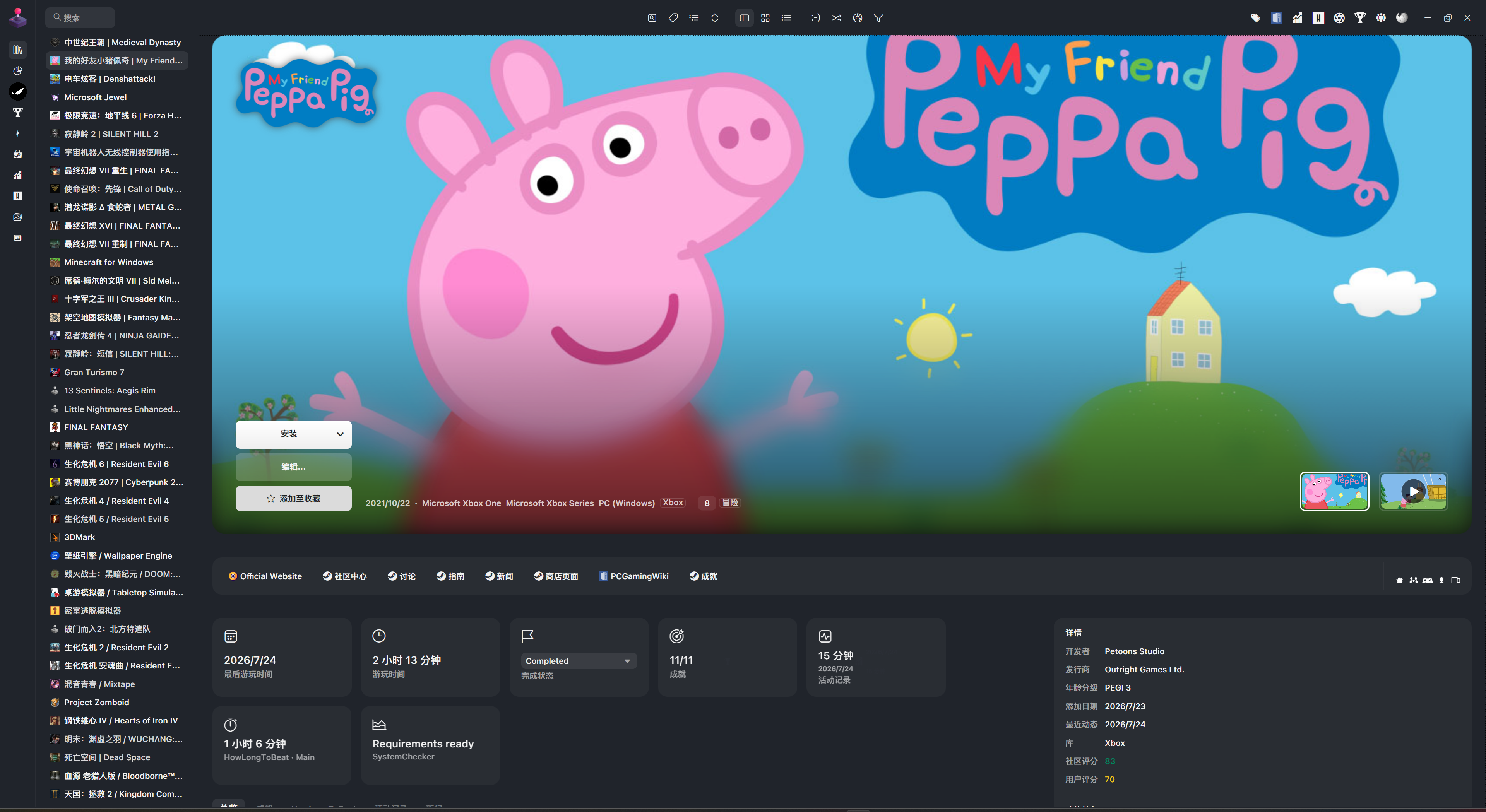Open the sidebar screenshots gallery icon
Viewport: 1486px width, 812px height.
click(18, 217)
